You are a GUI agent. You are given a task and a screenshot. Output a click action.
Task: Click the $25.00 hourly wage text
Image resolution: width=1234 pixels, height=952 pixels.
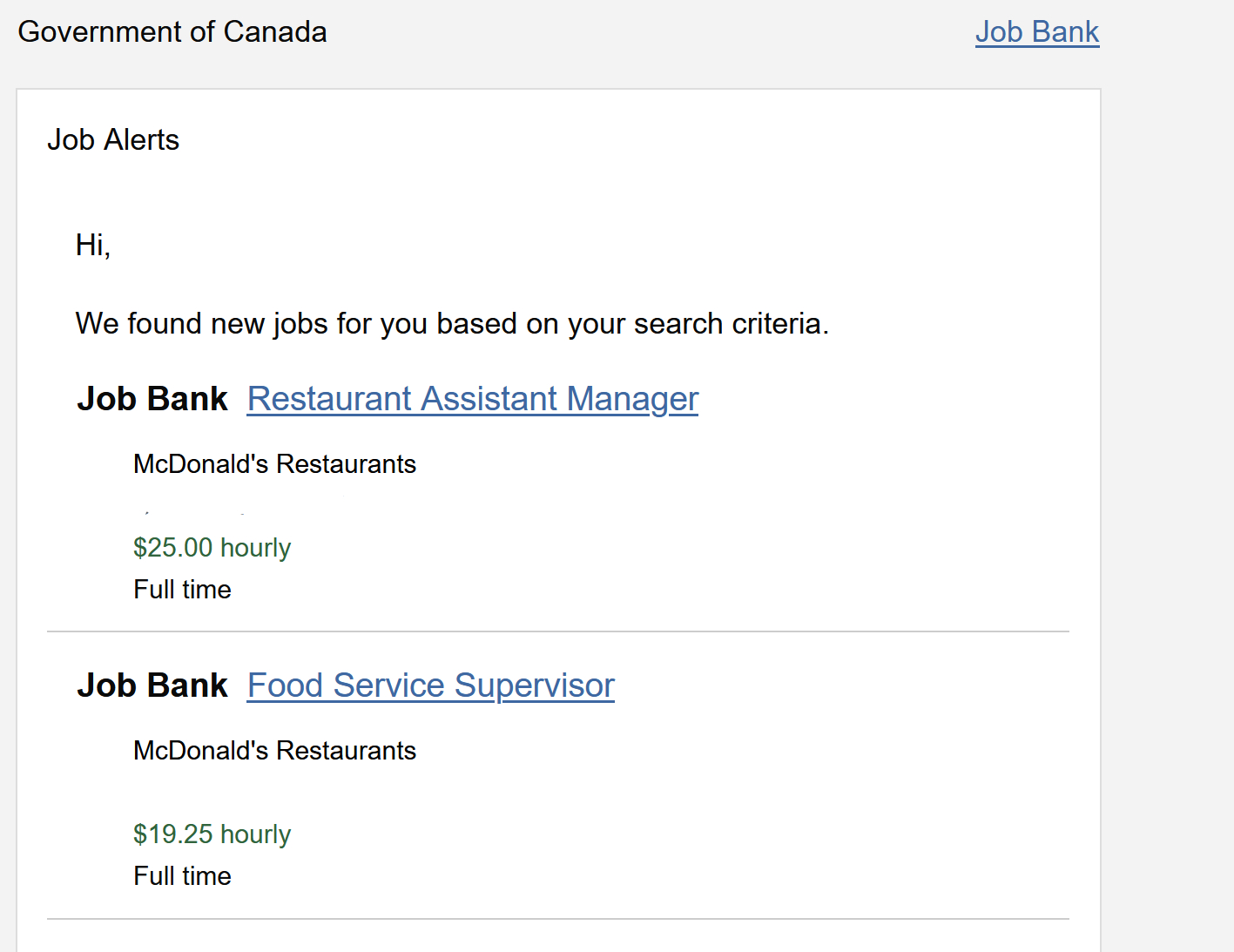point(212,548)
